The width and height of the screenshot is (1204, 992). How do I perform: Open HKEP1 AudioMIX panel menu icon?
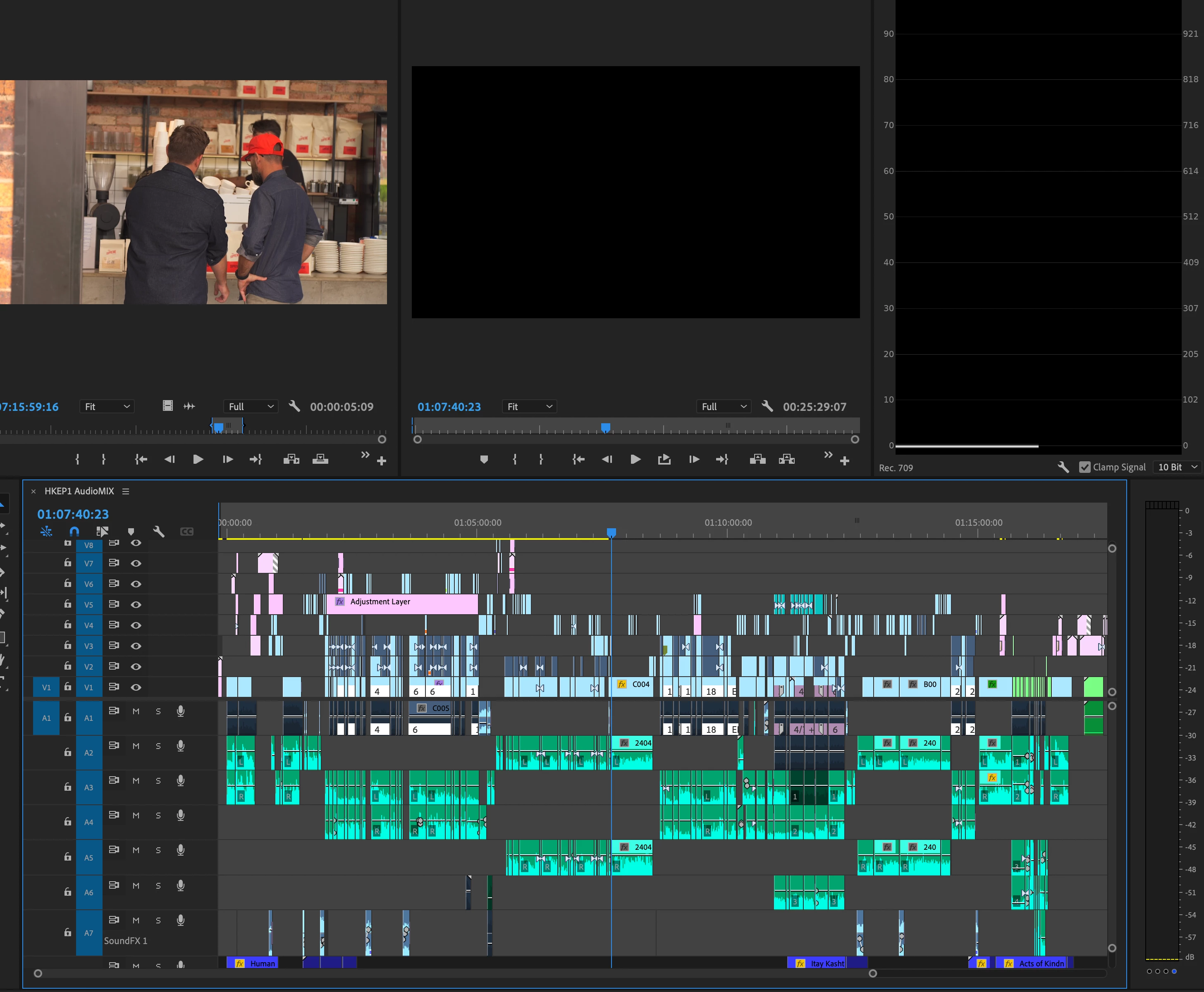126,491
